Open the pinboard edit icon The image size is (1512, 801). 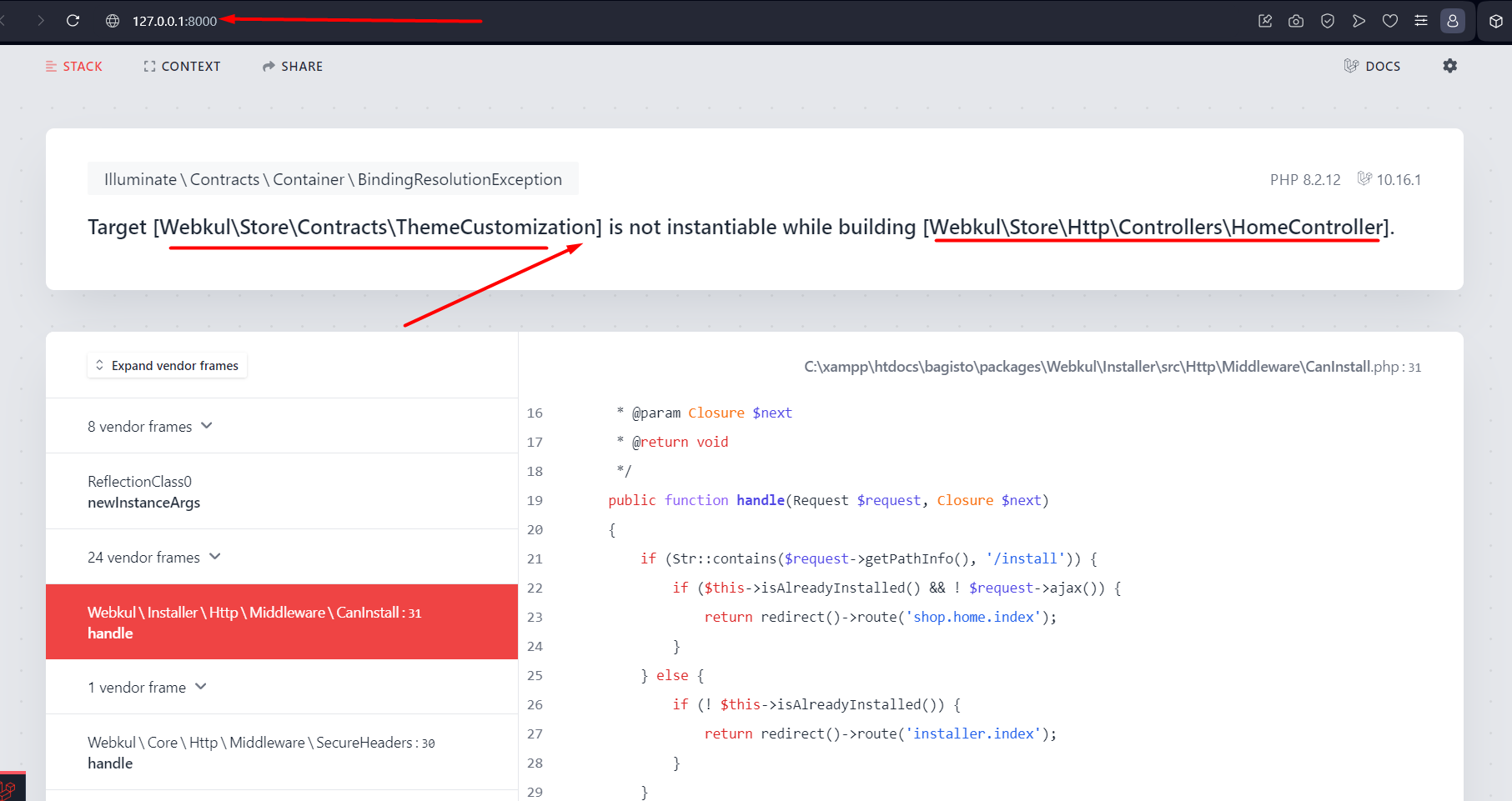1265,21
